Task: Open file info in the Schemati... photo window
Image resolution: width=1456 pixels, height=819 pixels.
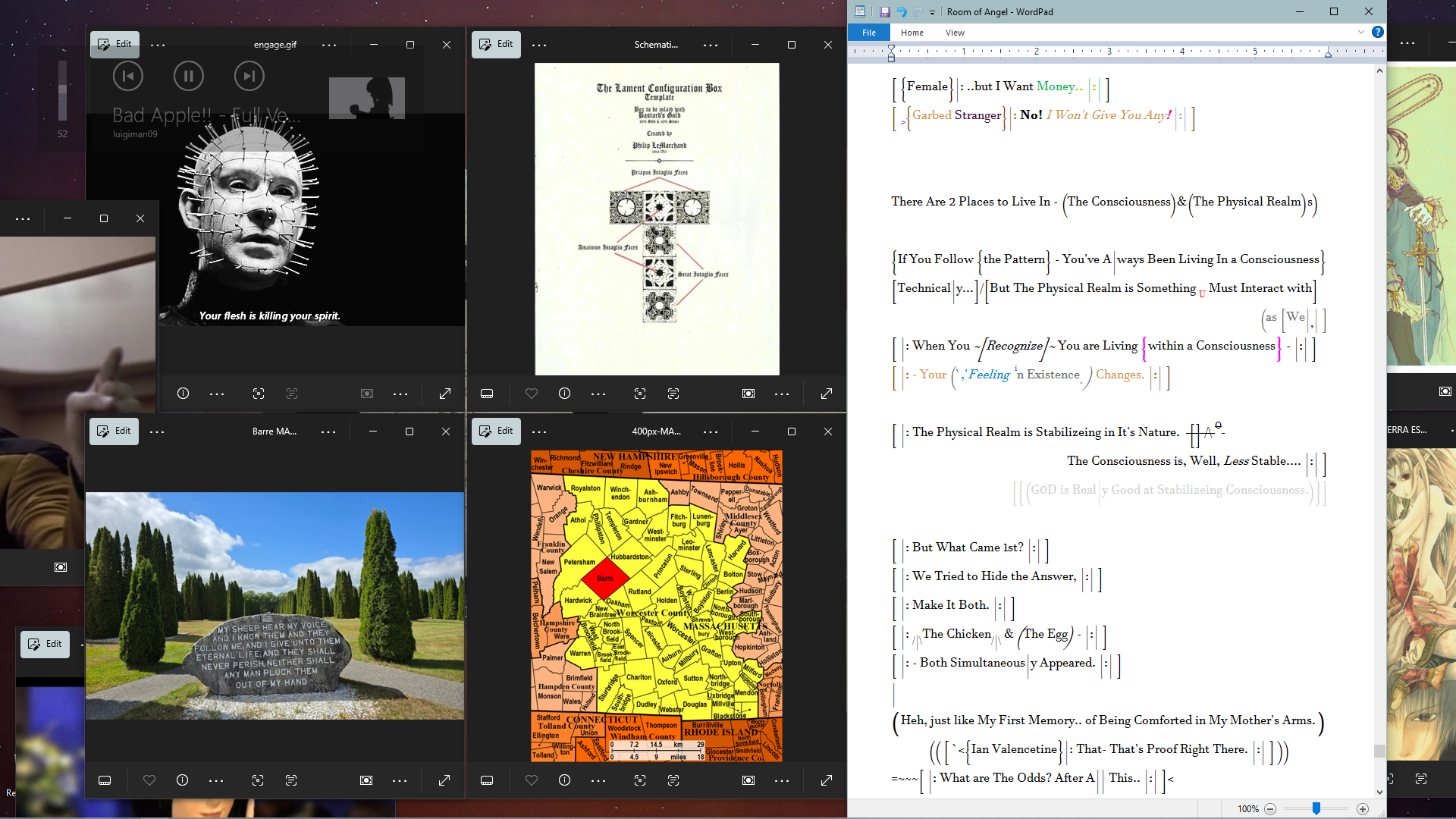Action: pyautogui.click(x=564, y=394)
